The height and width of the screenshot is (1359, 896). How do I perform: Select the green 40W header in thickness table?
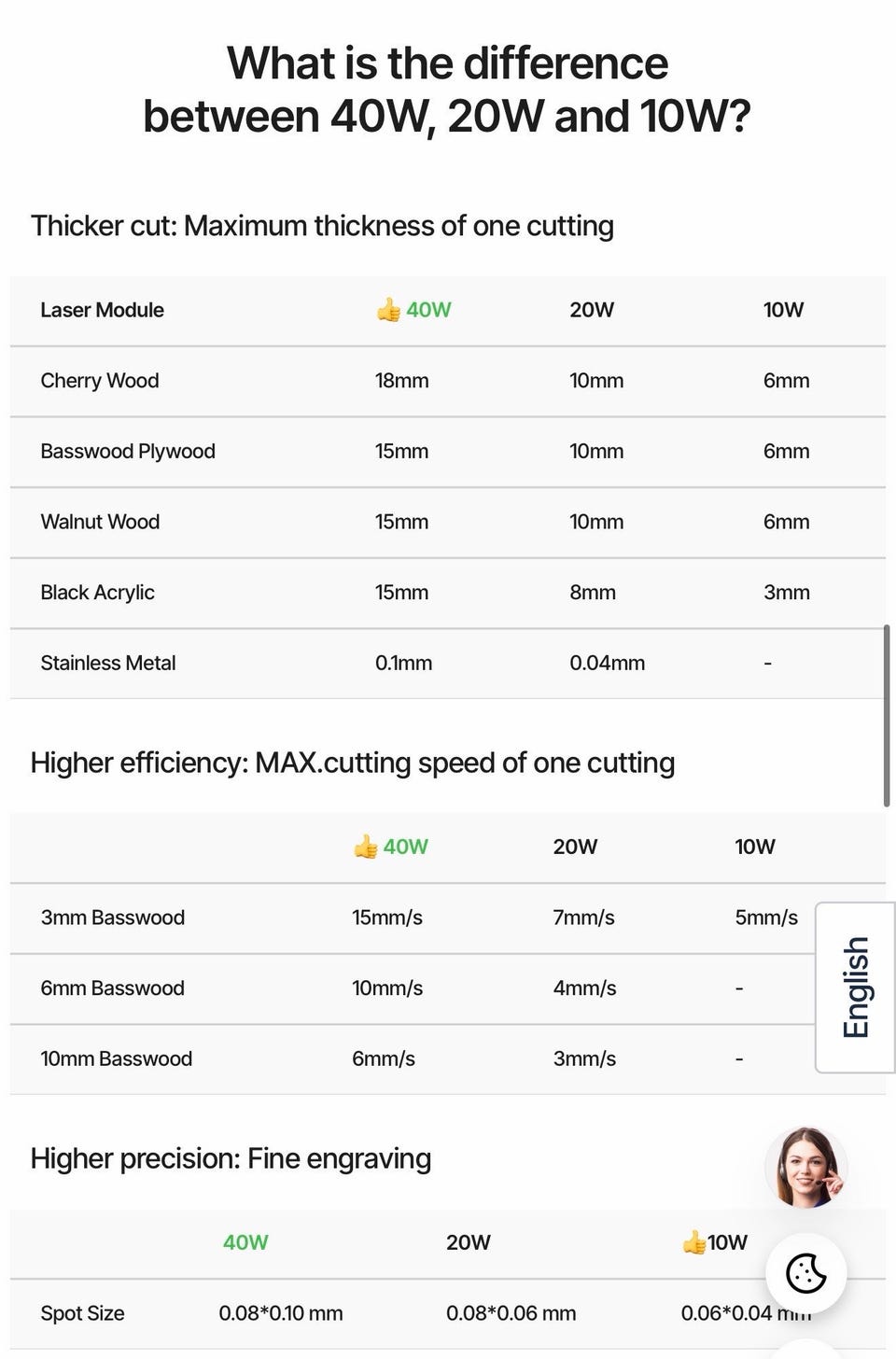tap(428, 310)
